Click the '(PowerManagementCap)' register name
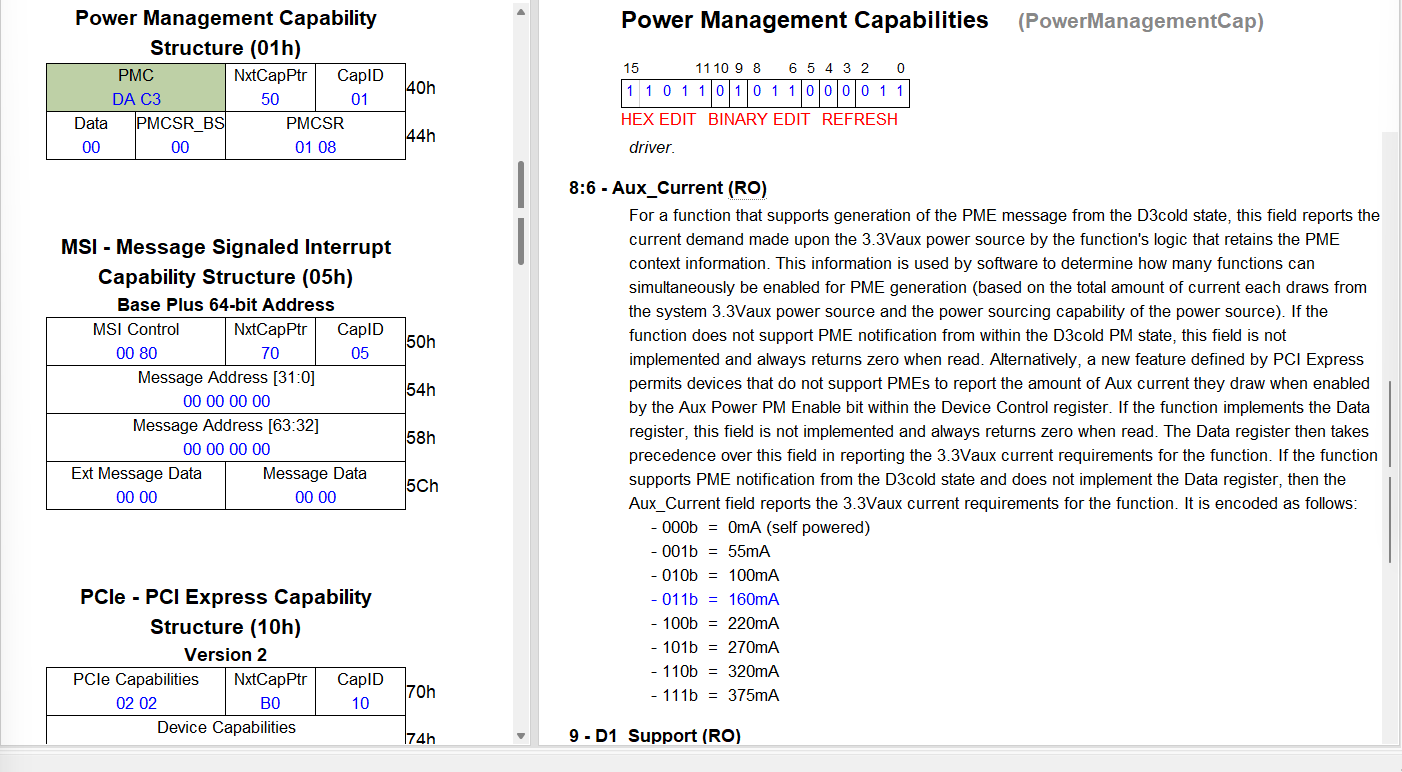The image size is (1402, 772). pyautogui.click(x=1141, y=21)
